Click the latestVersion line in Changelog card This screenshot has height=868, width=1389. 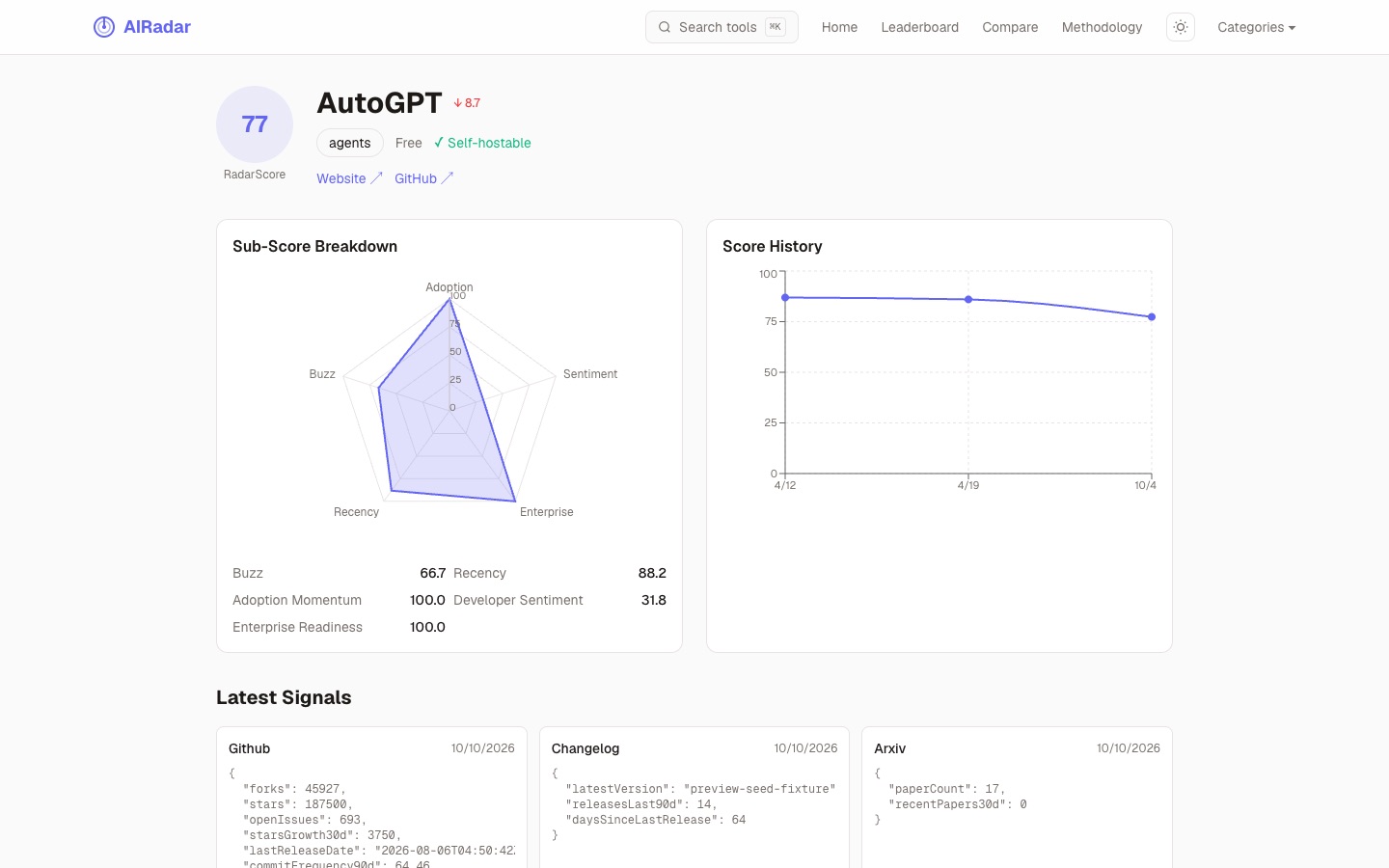click(x=700, y=789)
